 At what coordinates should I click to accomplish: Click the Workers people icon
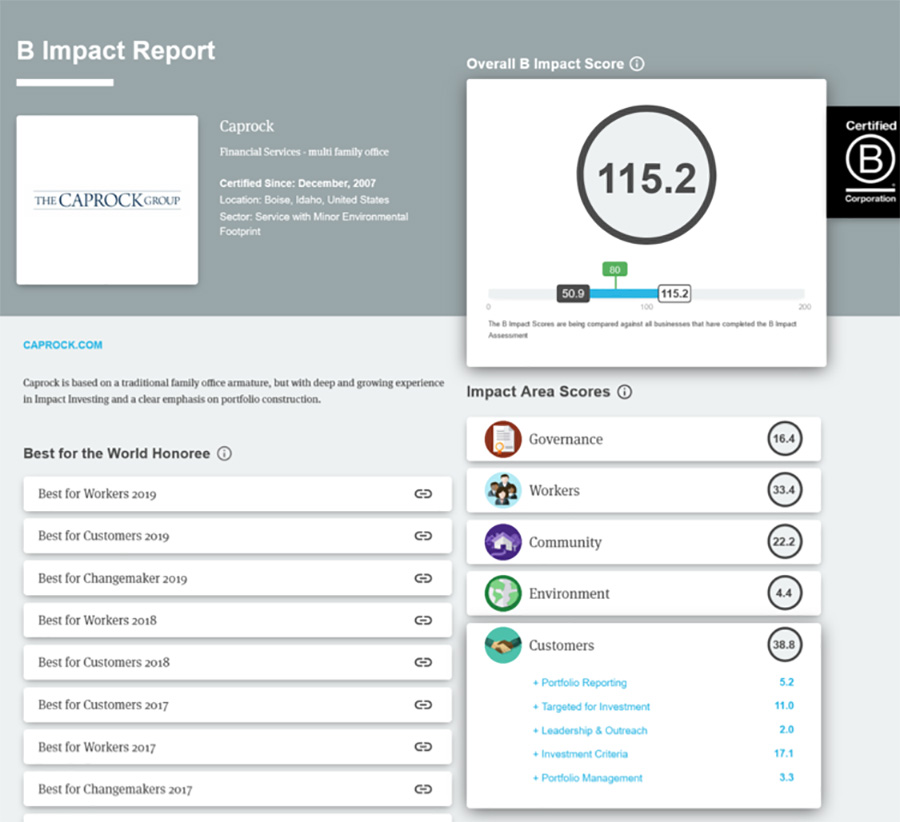(503, 490)
